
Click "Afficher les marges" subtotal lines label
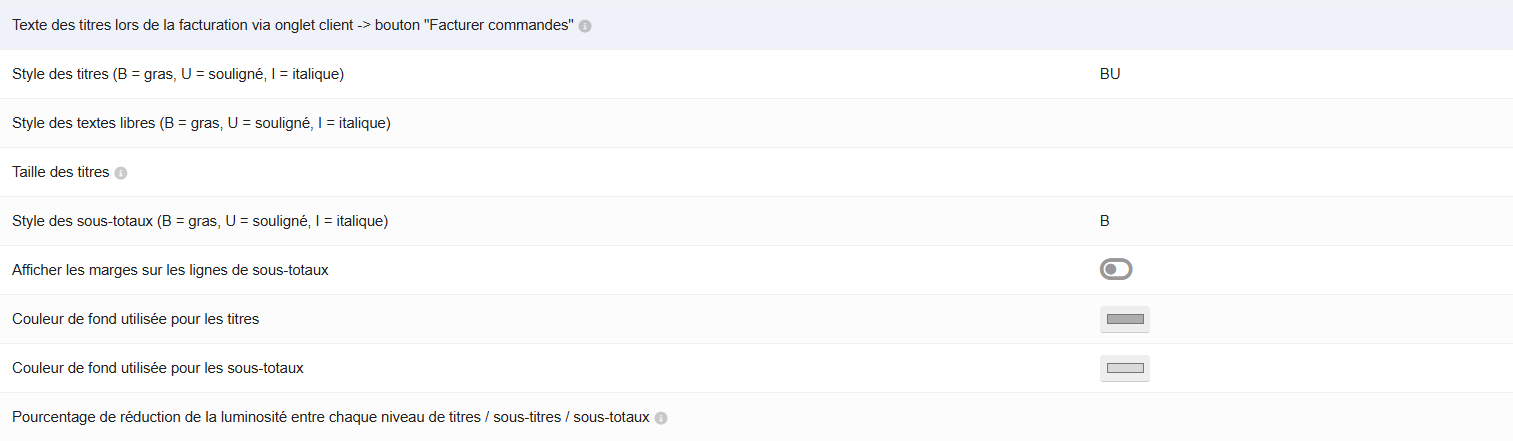(170, 270)
